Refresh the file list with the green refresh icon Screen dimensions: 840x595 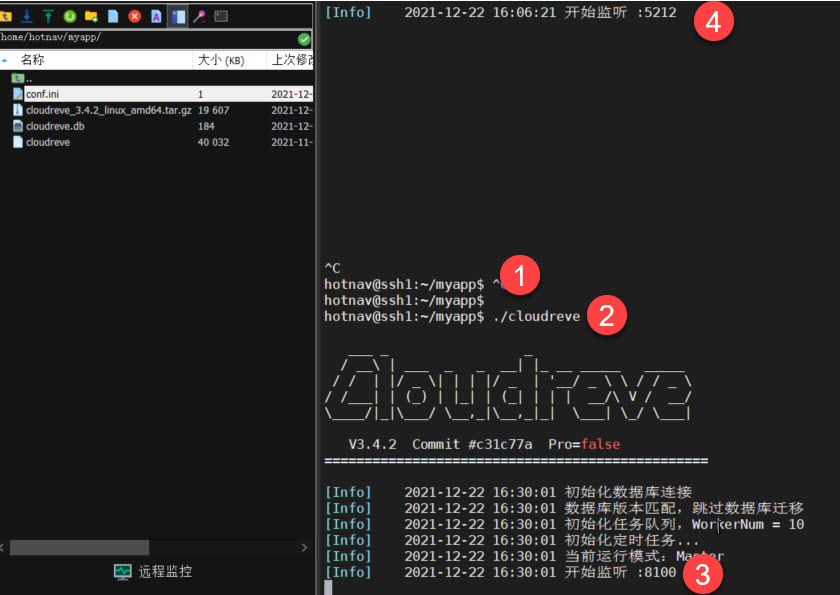pyautogui.click(x=70, y=16)
